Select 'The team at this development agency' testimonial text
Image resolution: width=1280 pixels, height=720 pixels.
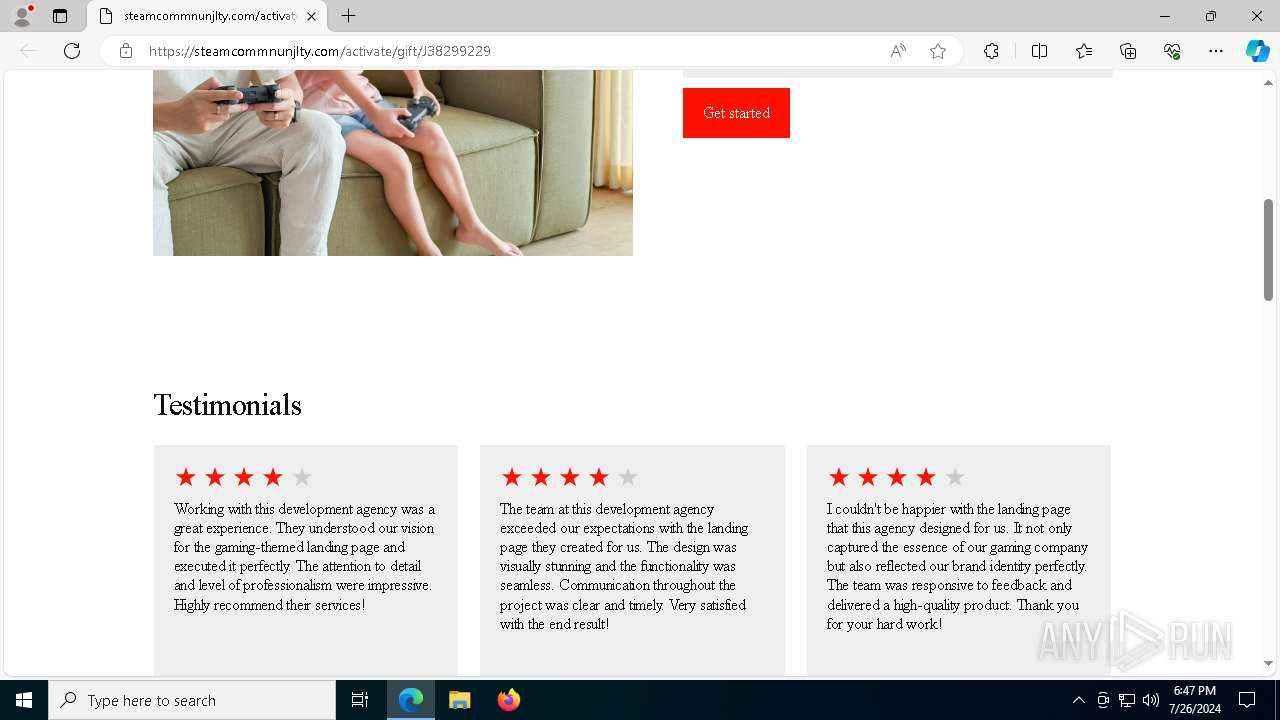click(625, 566)
